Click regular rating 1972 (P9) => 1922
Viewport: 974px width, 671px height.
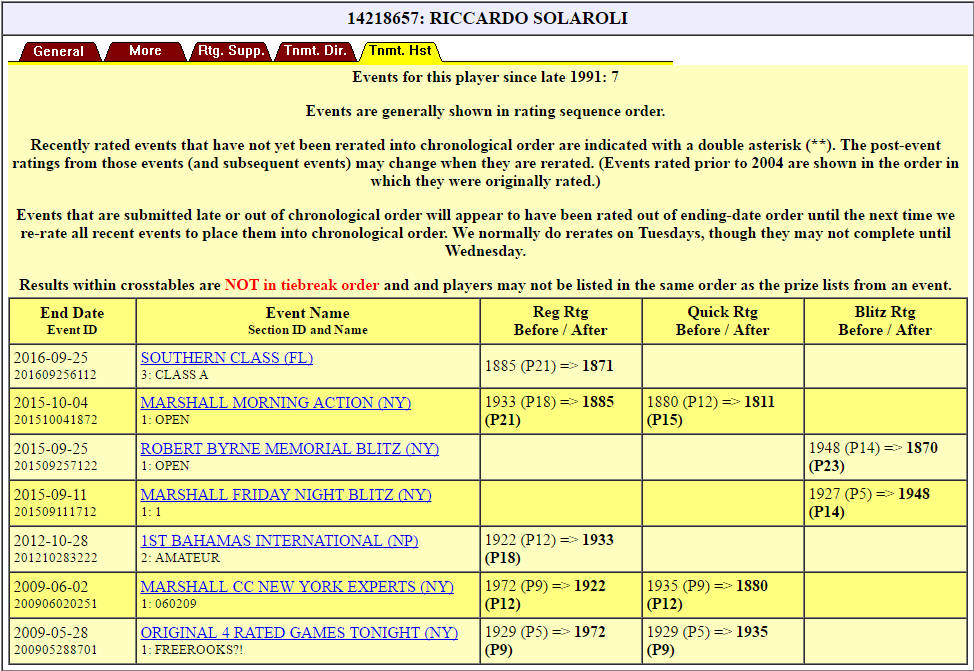tap(545, 595)
